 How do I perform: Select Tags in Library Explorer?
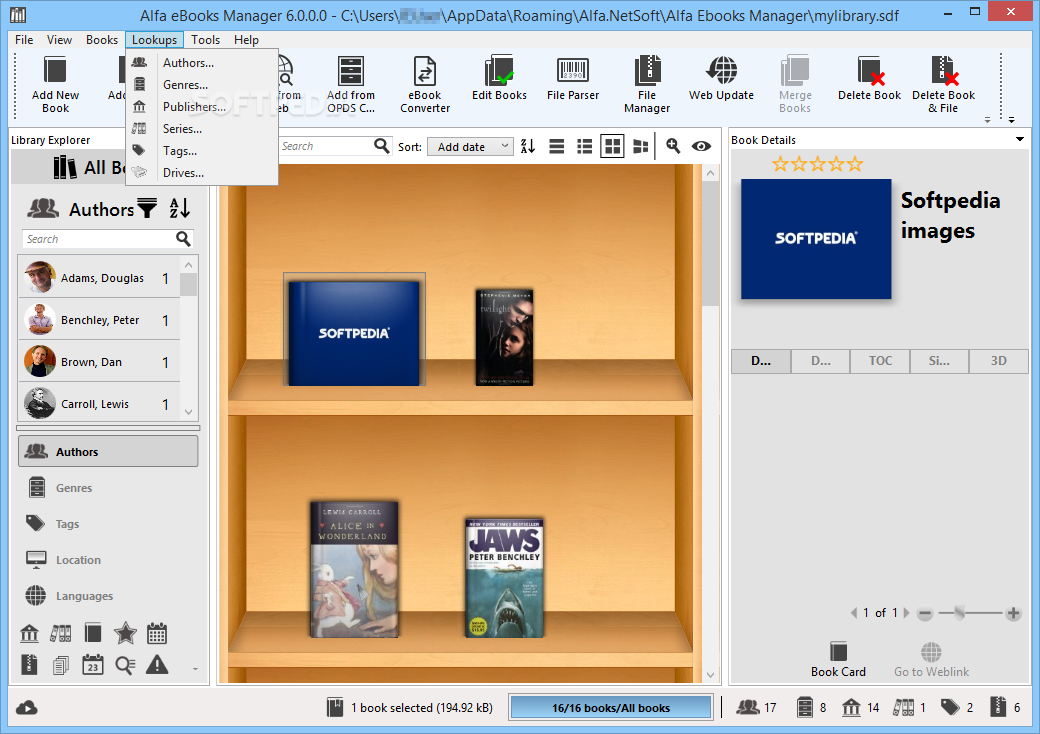108,524
